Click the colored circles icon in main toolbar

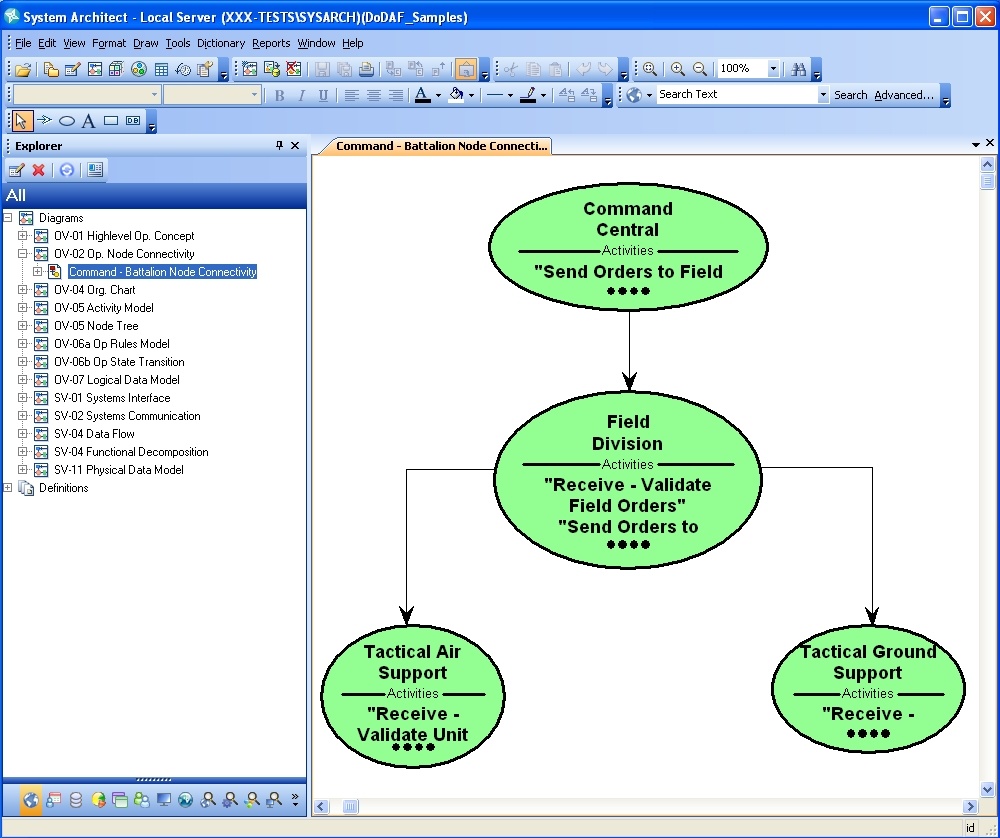pos(139,69)
